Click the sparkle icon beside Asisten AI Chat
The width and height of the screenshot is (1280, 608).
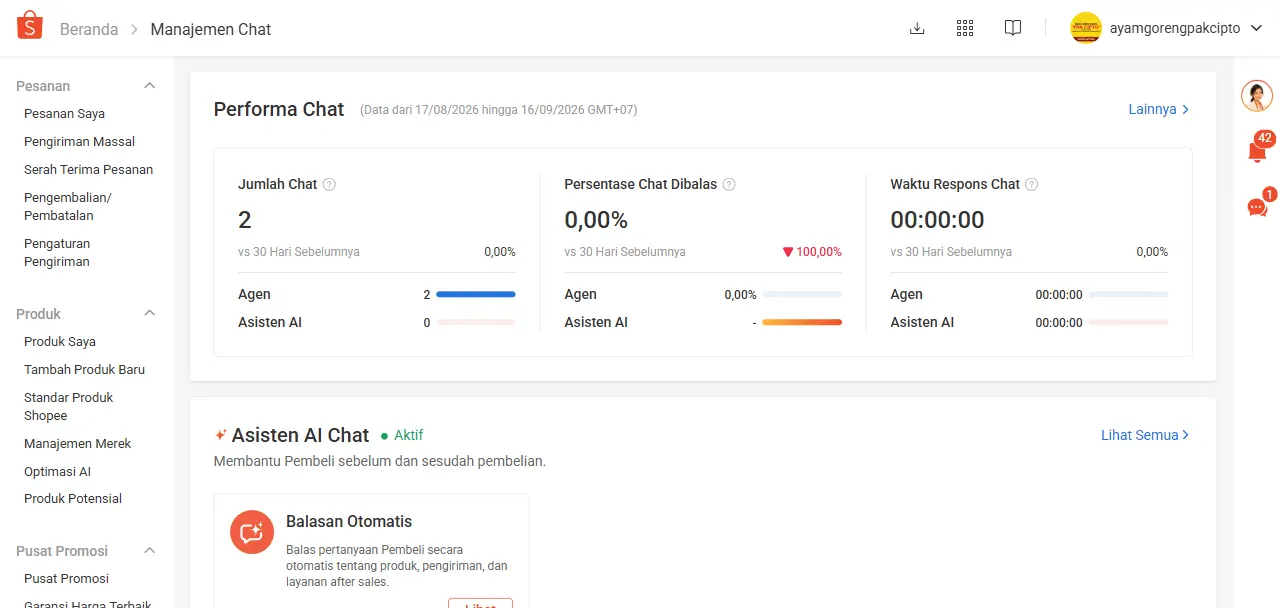pyautogui.click(x=221, y=435)
